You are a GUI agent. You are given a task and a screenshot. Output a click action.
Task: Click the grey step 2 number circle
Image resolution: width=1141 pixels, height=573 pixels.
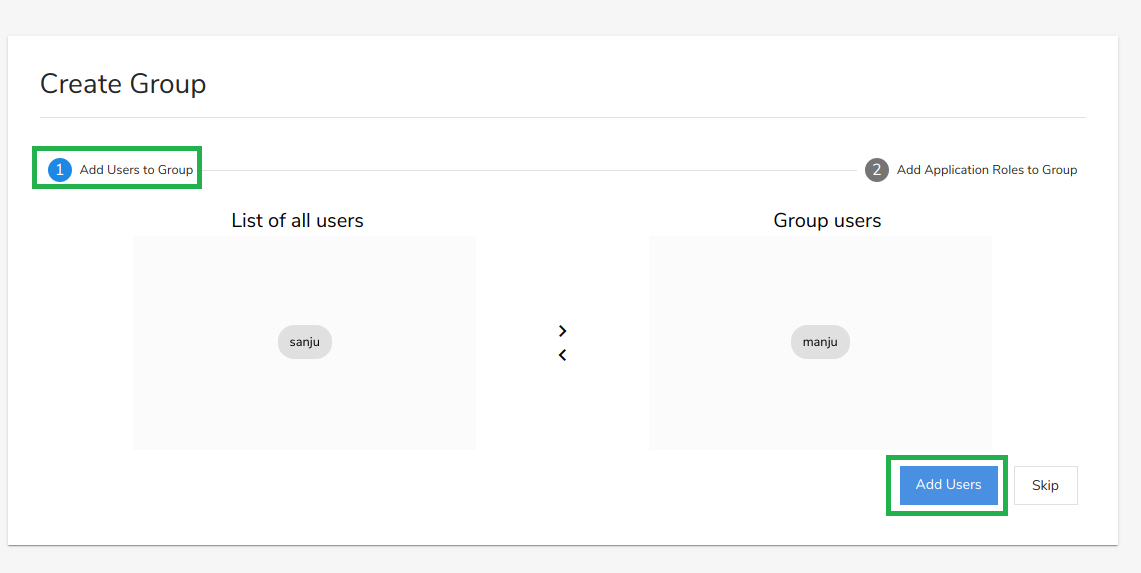876,170
